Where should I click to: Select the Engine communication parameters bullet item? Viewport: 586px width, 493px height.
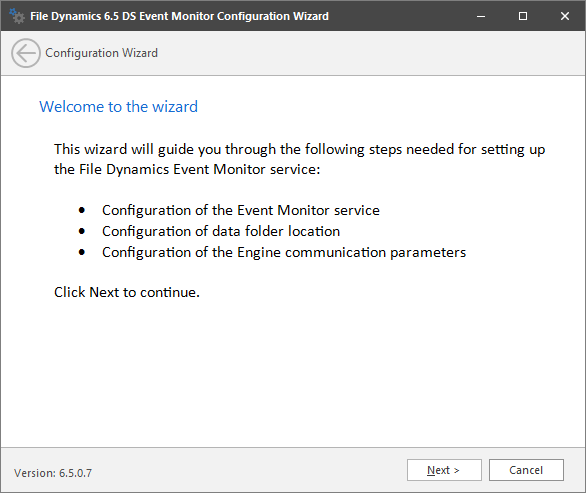click(x=284, y=252)
